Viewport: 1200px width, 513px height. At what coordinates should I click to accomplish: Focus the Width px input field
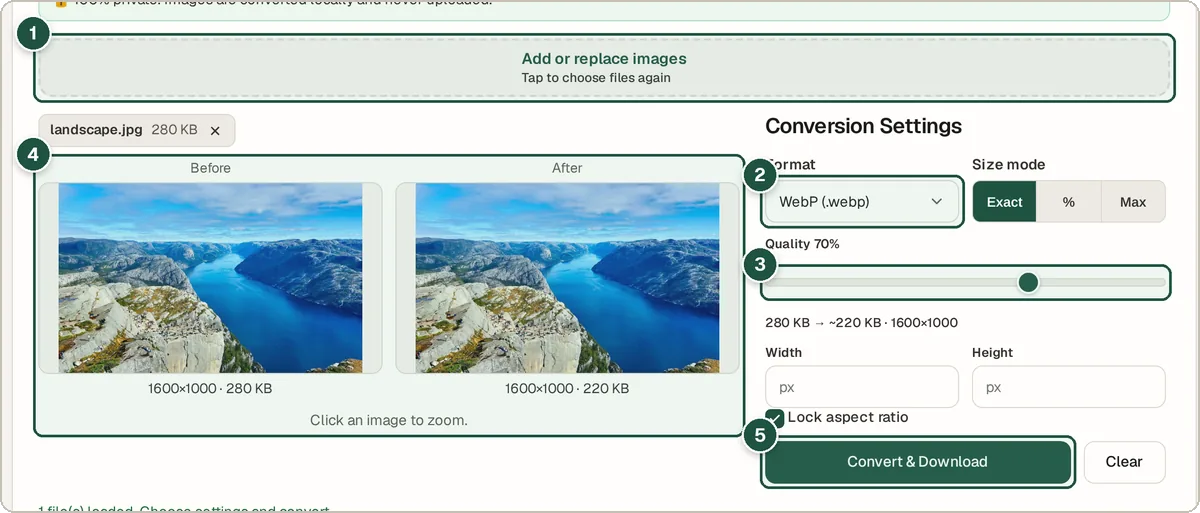[x=862, y=387]
